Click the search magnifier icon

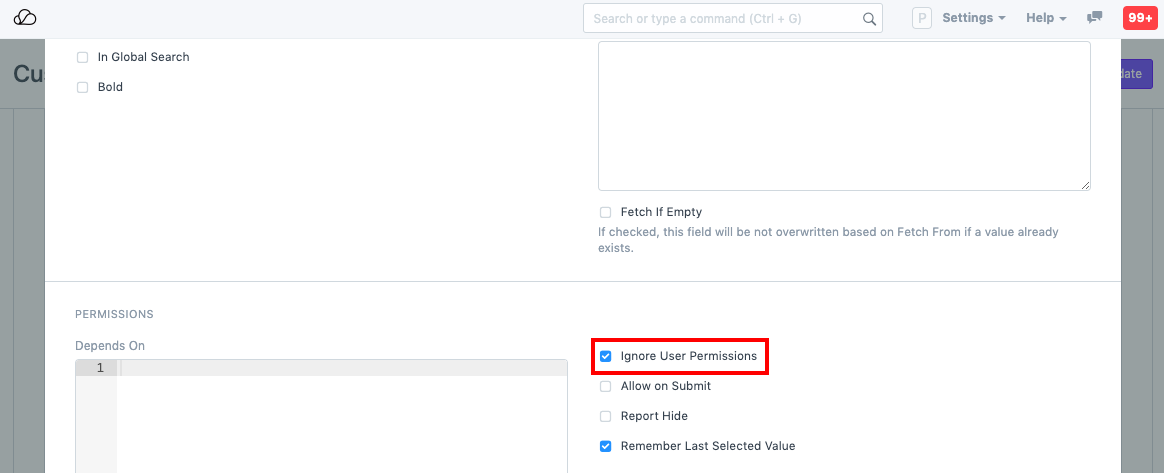coord(869,19)
